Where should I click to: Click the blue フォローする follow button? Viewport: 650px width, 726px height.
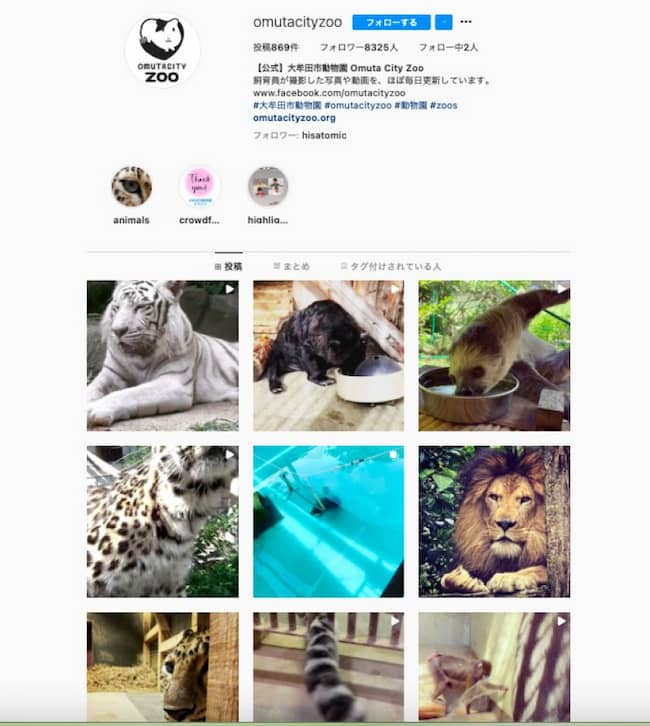tap(391, 22)
